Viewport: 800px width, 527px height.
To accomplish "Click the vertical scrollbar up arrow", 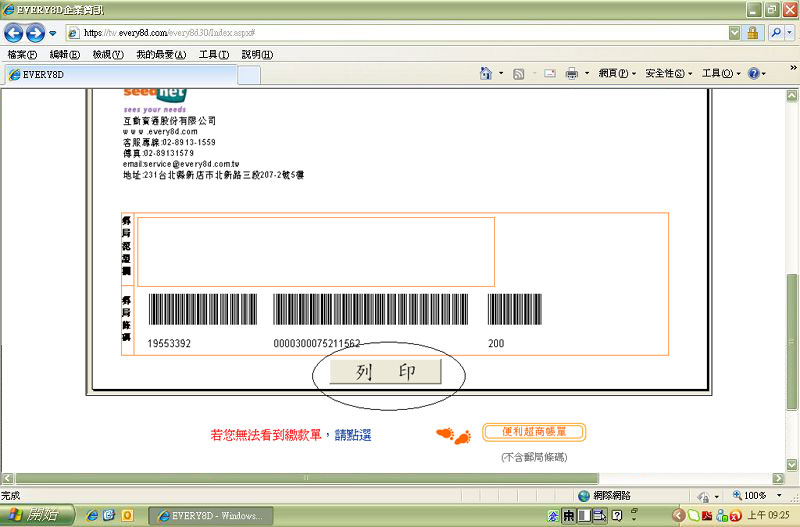I will [x=792, y=95].
